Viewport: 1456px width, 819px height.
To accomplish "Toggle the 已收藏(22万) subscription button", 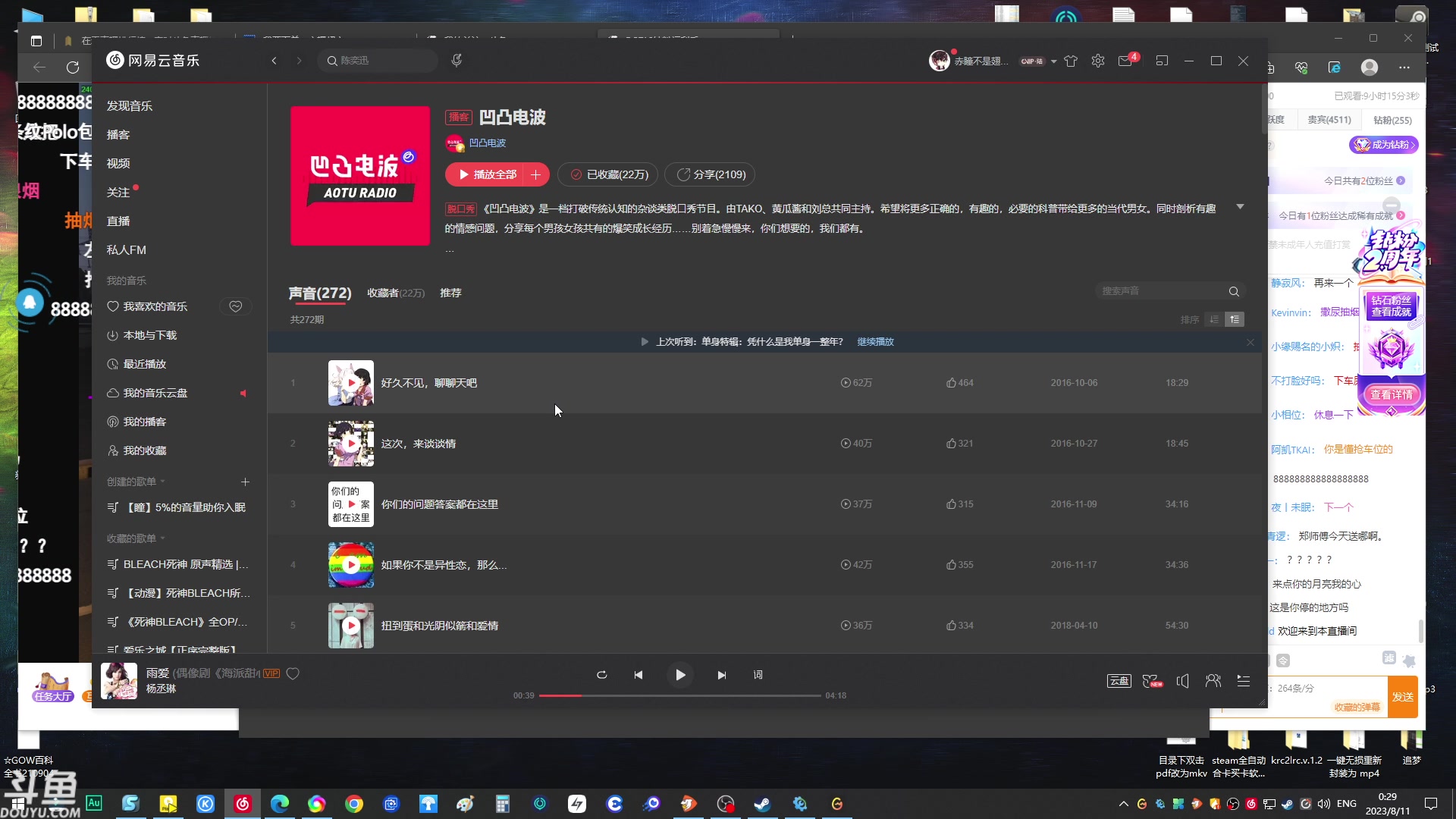I will tap(607, 174).
